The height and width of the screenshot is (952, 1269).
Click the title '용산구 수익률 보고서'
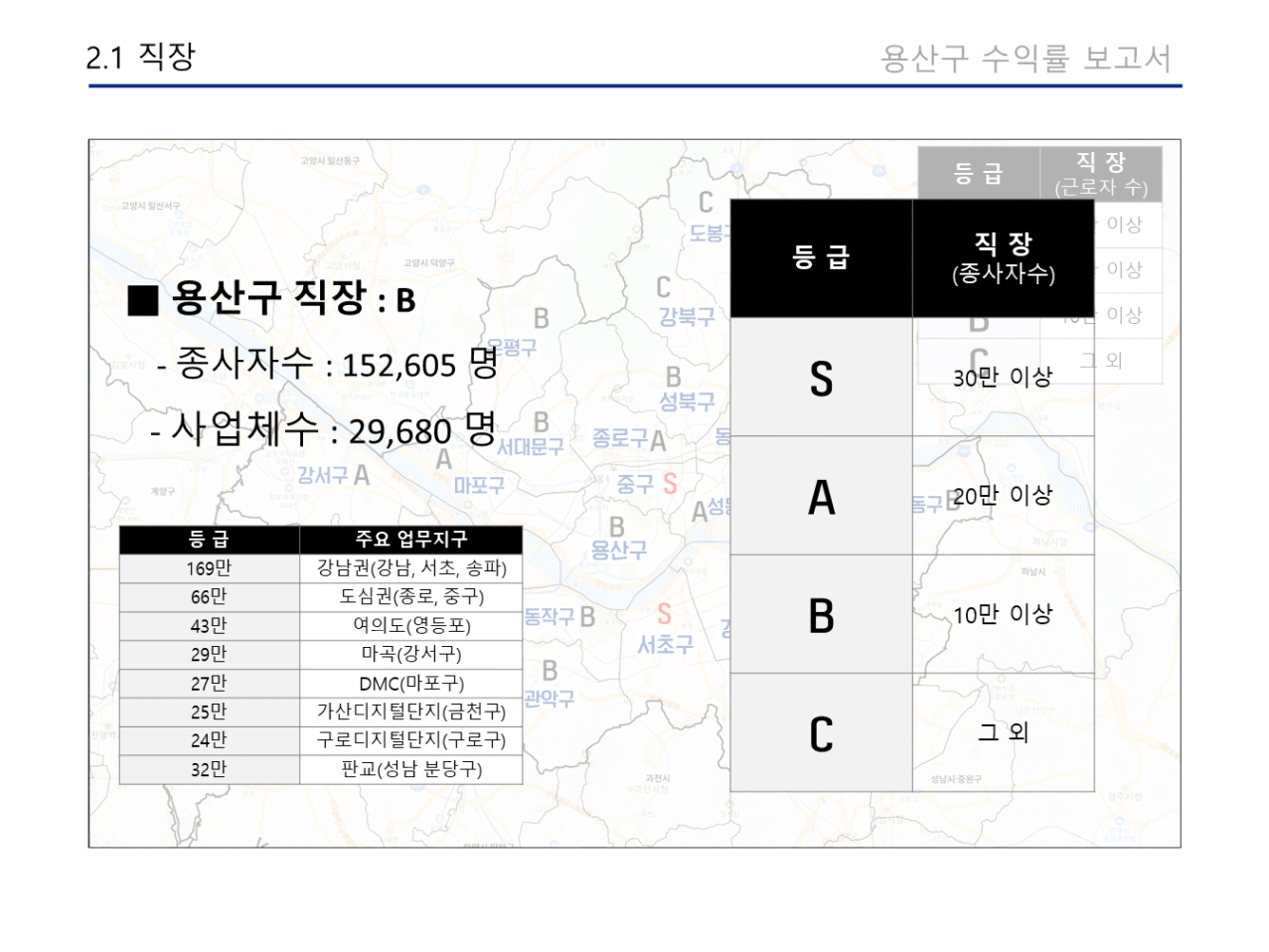click(x=1027, y=59)
